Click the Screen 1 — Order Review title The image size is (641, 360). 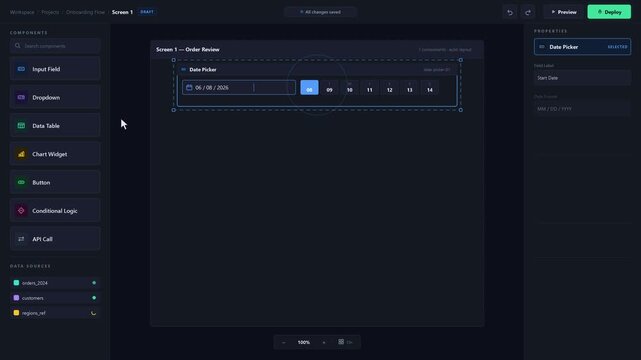pyautogui.click(x=188, y=49)
